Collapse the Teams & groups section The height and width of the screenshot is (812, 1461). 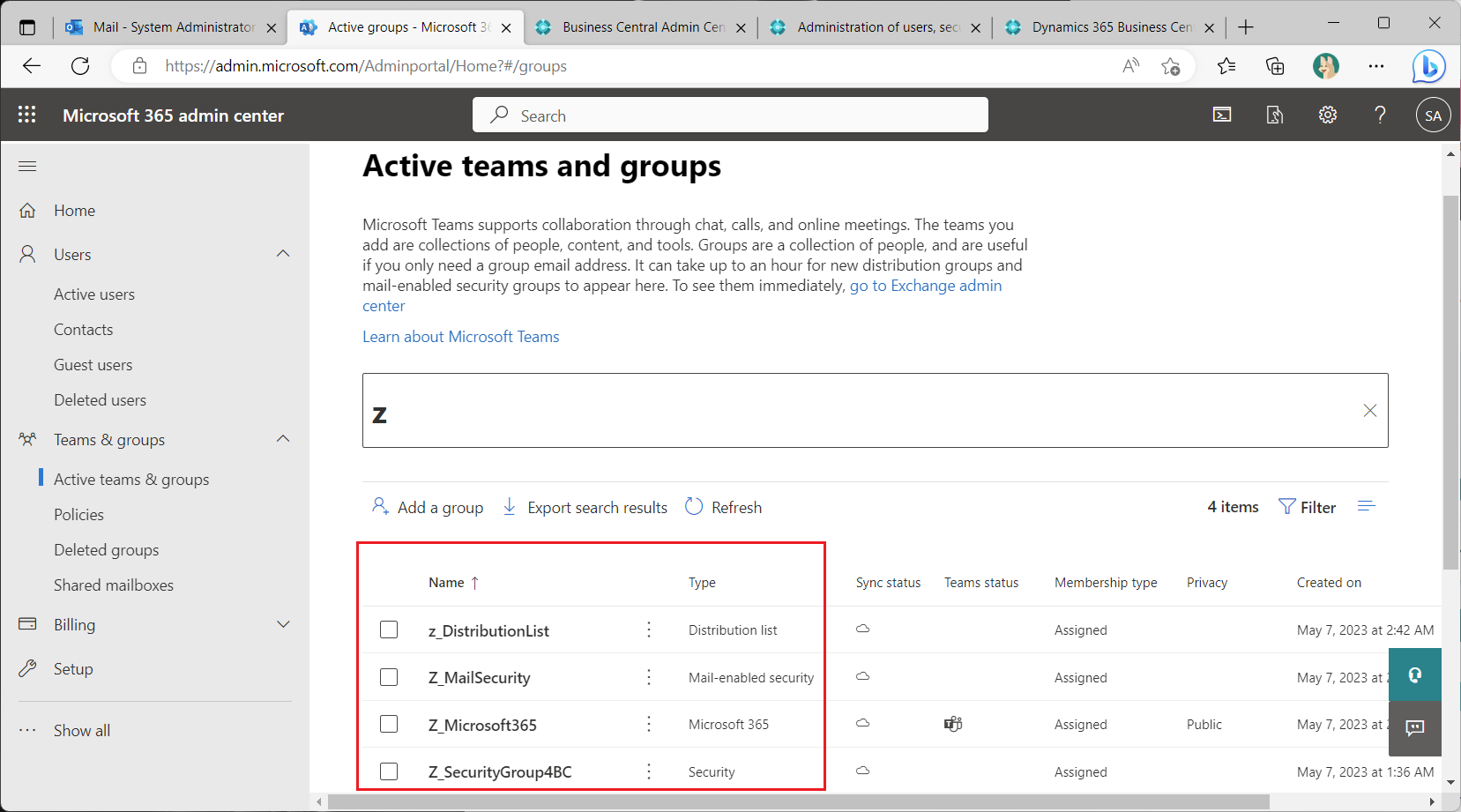coord(283,439)
